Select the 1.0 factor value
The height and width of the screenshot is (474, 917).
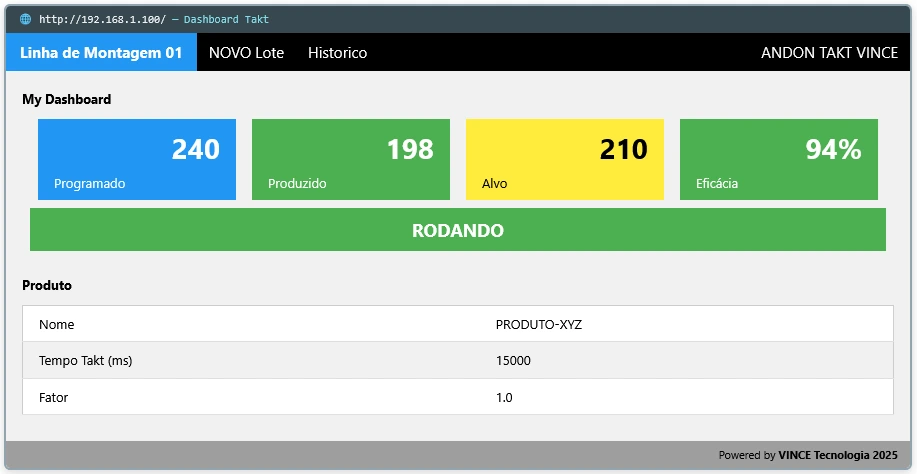pos(504,397)
